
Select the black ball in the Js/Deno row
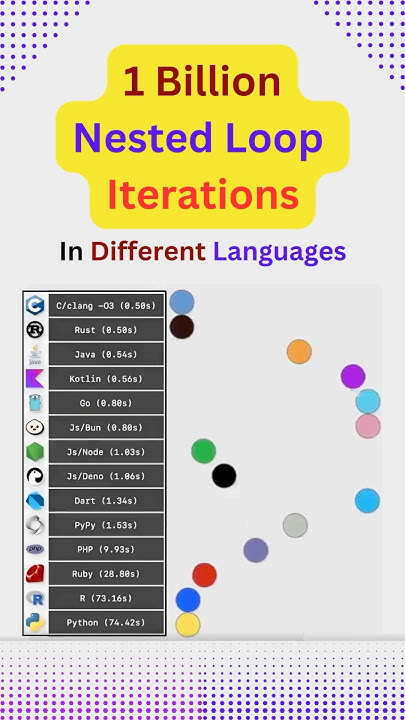(224, 475)
